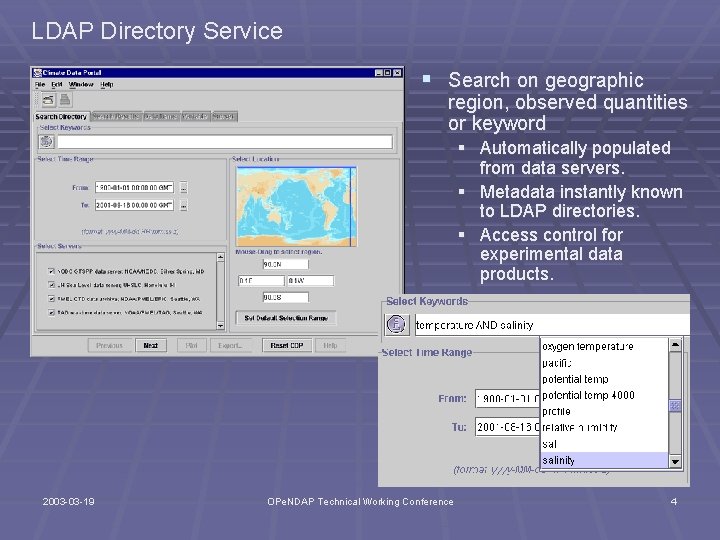This screenshot has height=540, width=720.
Task: Click the round keyword icon beside 'temperature AND salinity'
Action: (397, 324)
